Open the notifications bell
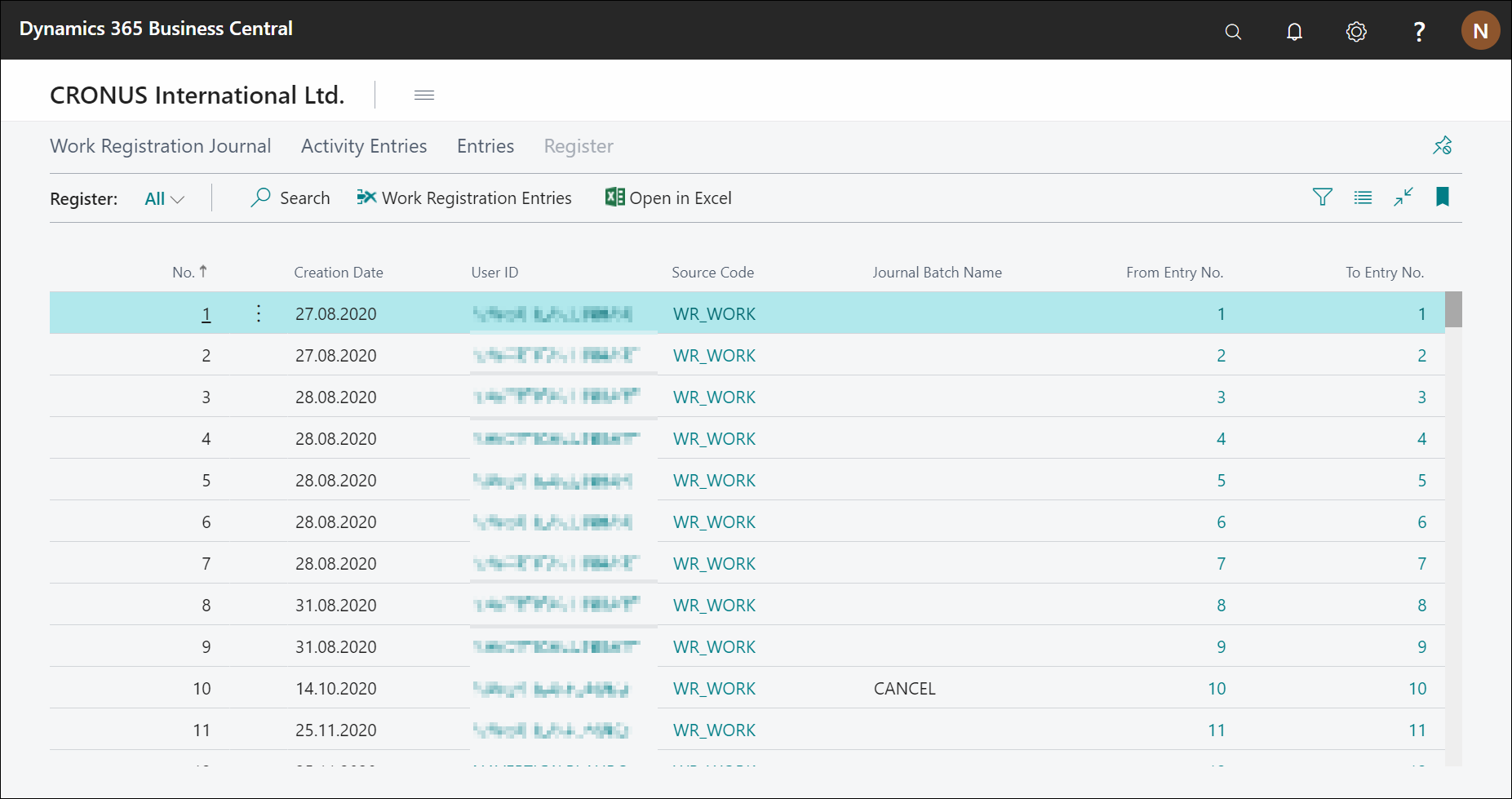Screen dimensions: 1512x799 pos(1294,31)
